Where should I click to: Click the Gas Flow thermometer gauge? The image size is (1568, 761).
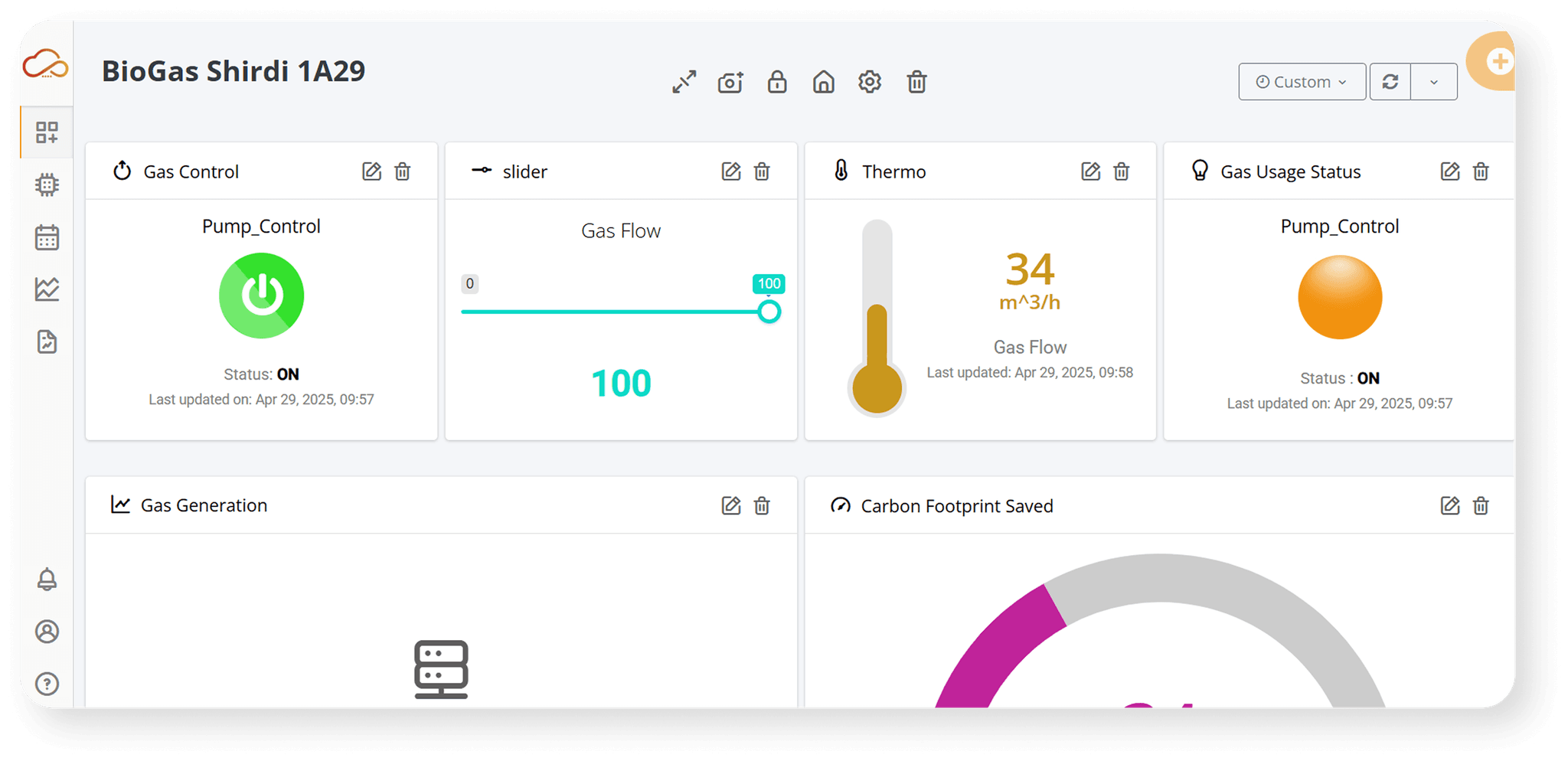tap(877, 318)
